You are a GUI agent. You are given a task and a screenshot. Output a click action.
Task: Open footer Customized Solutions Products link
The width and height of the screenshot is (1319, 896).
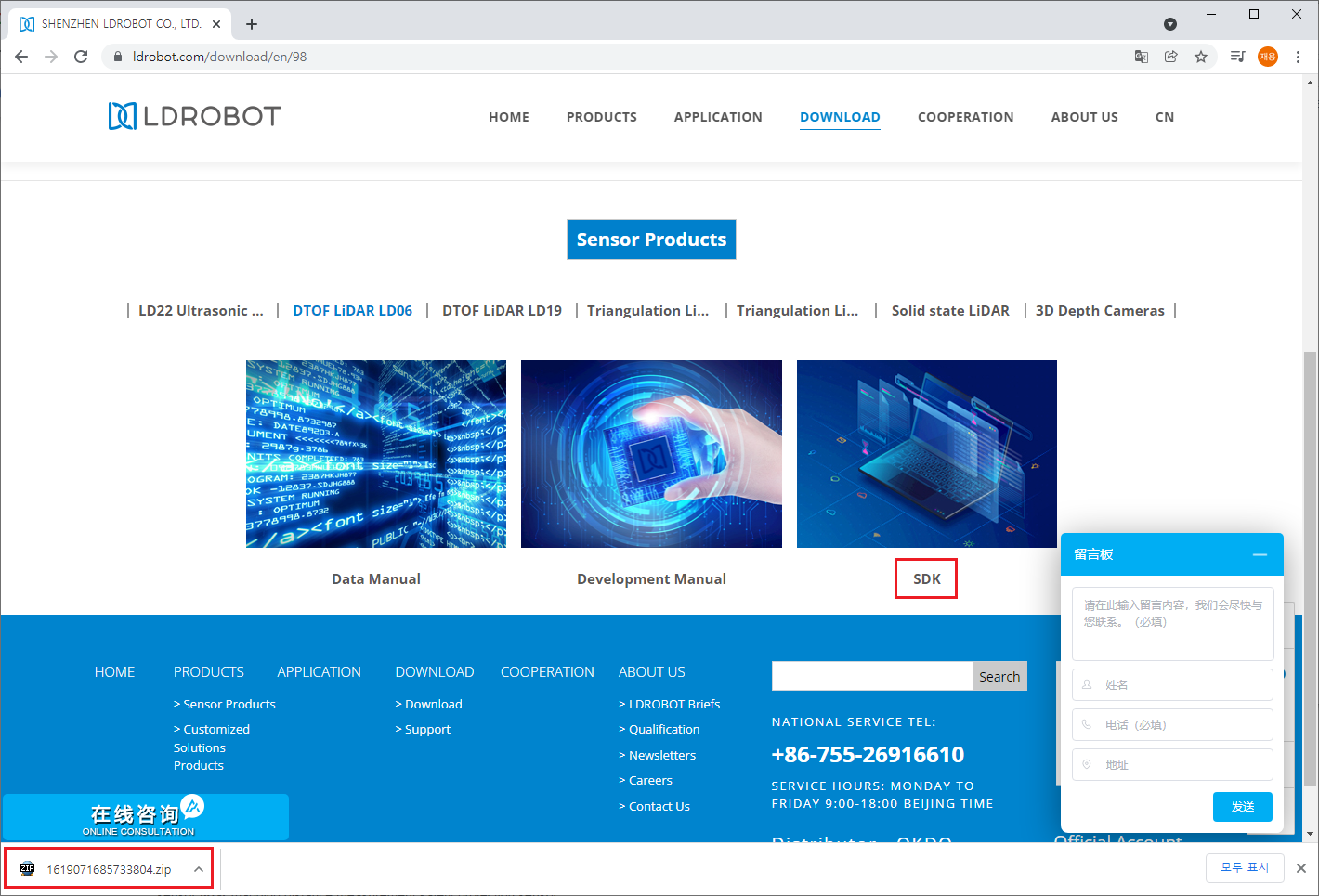(212, 747)
